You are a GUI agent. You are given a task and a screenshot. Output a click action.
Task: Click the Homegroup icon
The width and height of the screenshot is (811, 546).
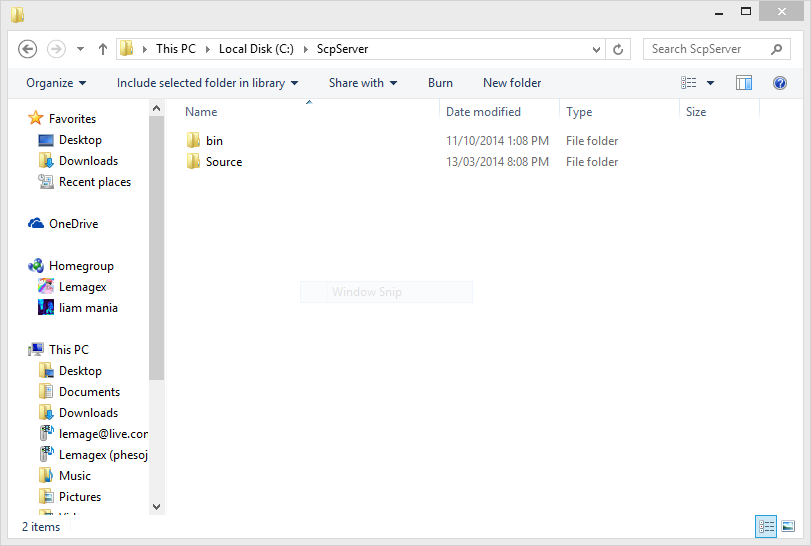click(36, 266)
